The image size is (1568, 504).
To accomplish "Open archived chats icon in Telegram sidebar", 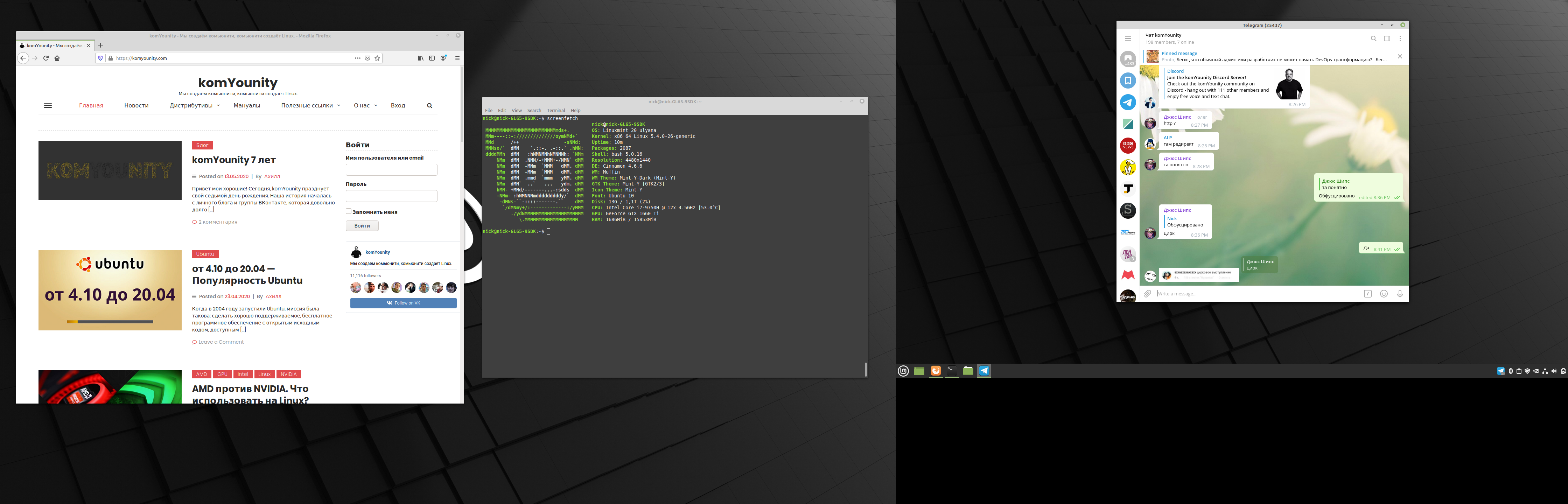I will tap(1128, 59).
